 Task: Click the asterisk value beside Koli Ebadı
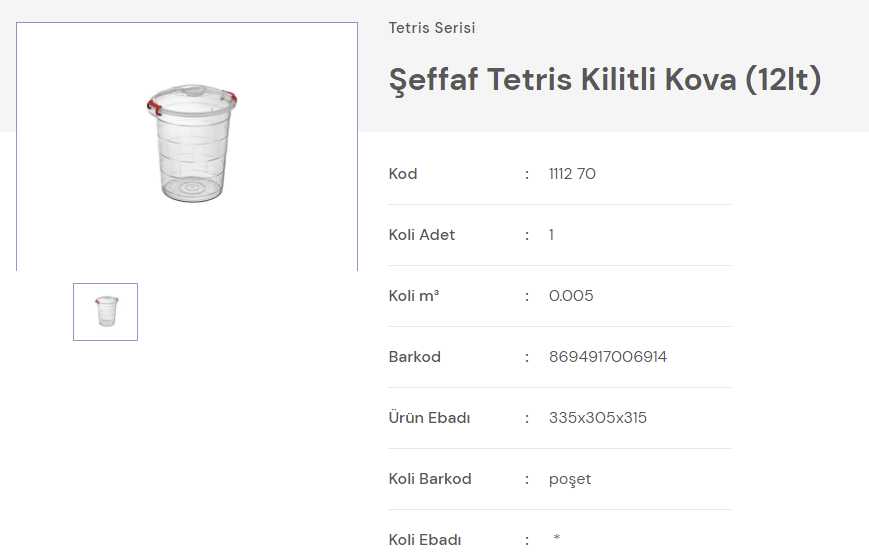pos(556,539)
